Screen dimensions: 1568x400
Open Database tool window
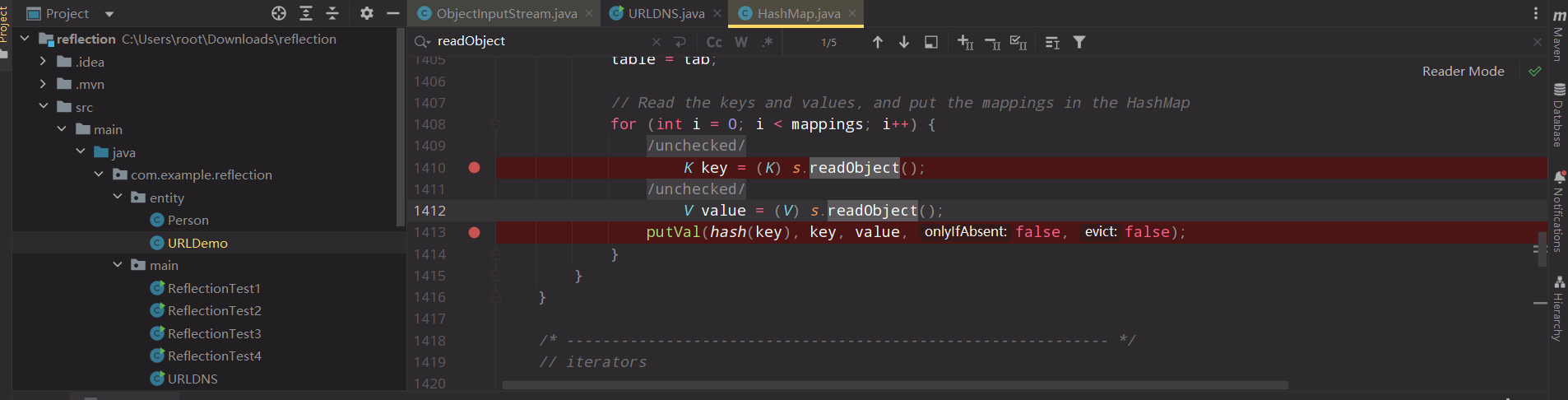coord(1558,114)
